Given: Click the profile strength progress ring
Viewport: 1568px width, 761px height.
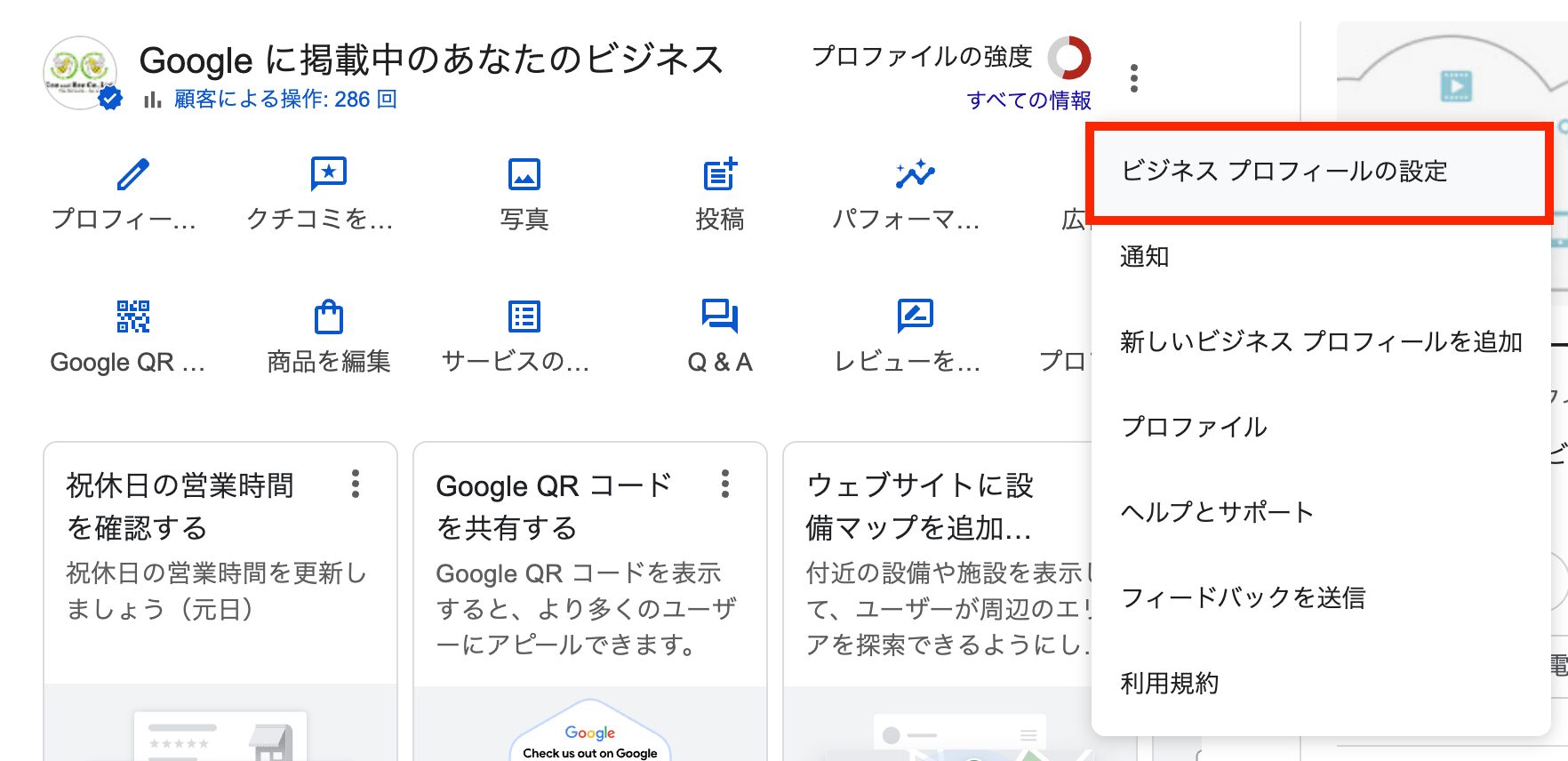Looking at the screenshot, I should tap(1068, 58).
